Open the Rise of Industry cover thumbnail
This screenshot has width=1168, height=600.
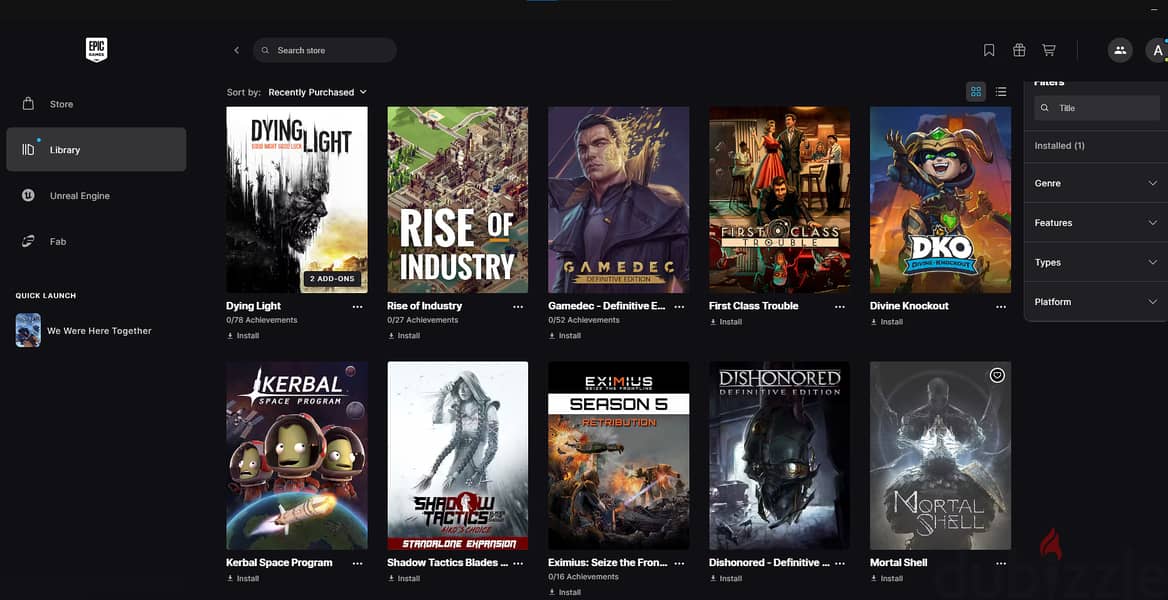coord(457,199)
